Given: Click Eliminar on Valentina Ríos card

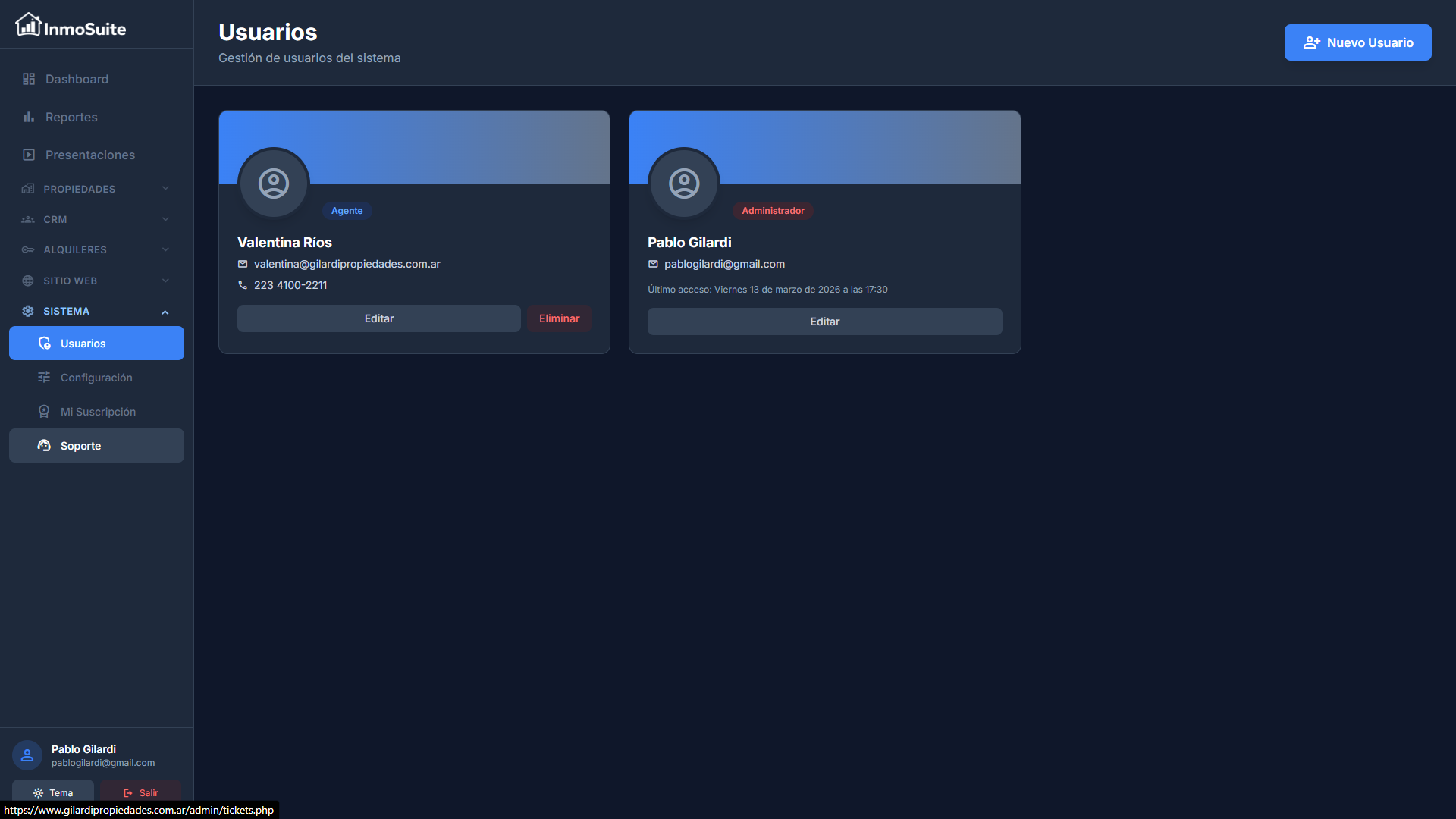Looking at the screenshot, I should [x=559, y=318].
